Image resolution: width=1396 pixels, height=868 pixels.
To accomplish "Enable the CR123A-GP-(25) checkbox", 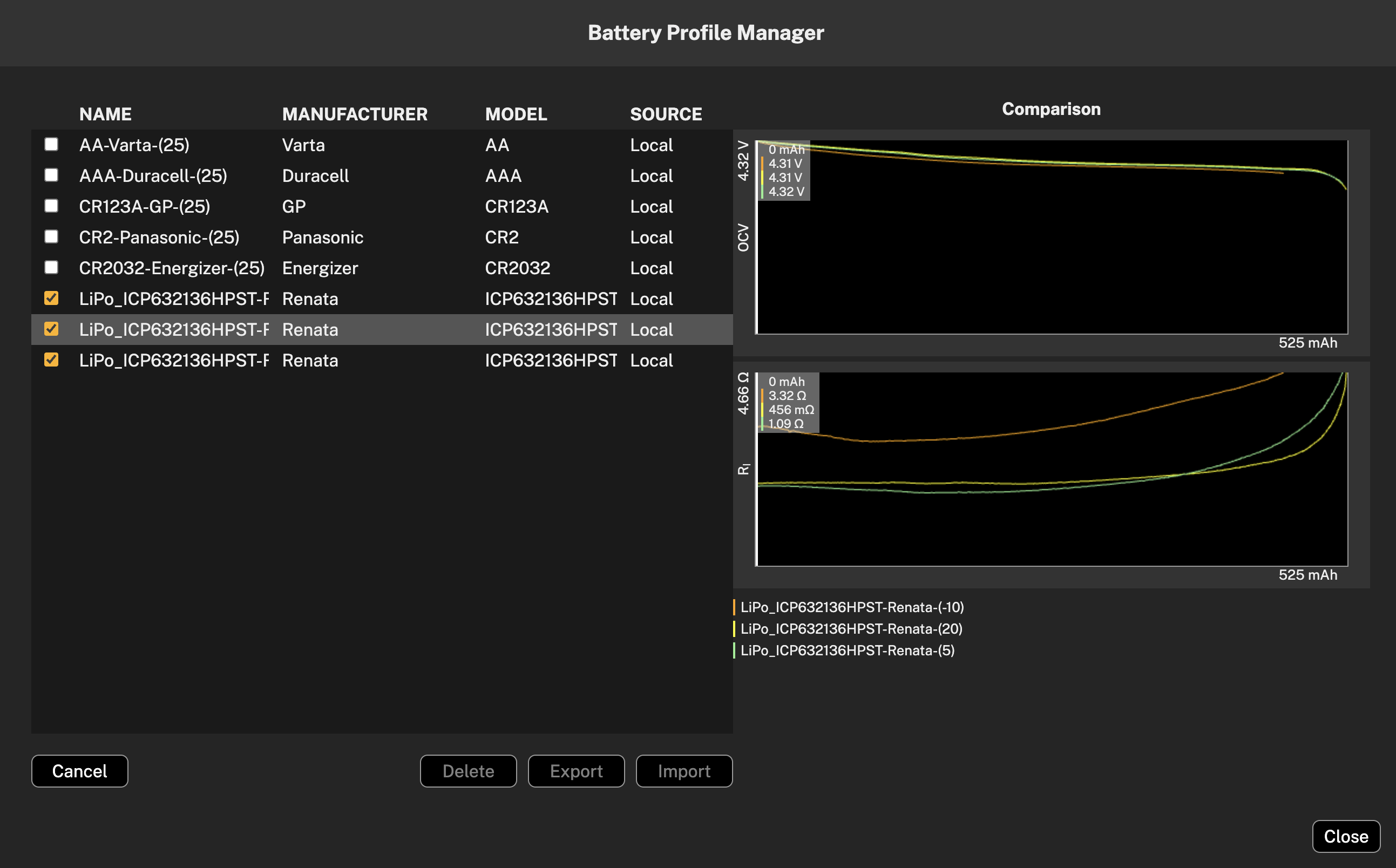I will pos(51,206).
